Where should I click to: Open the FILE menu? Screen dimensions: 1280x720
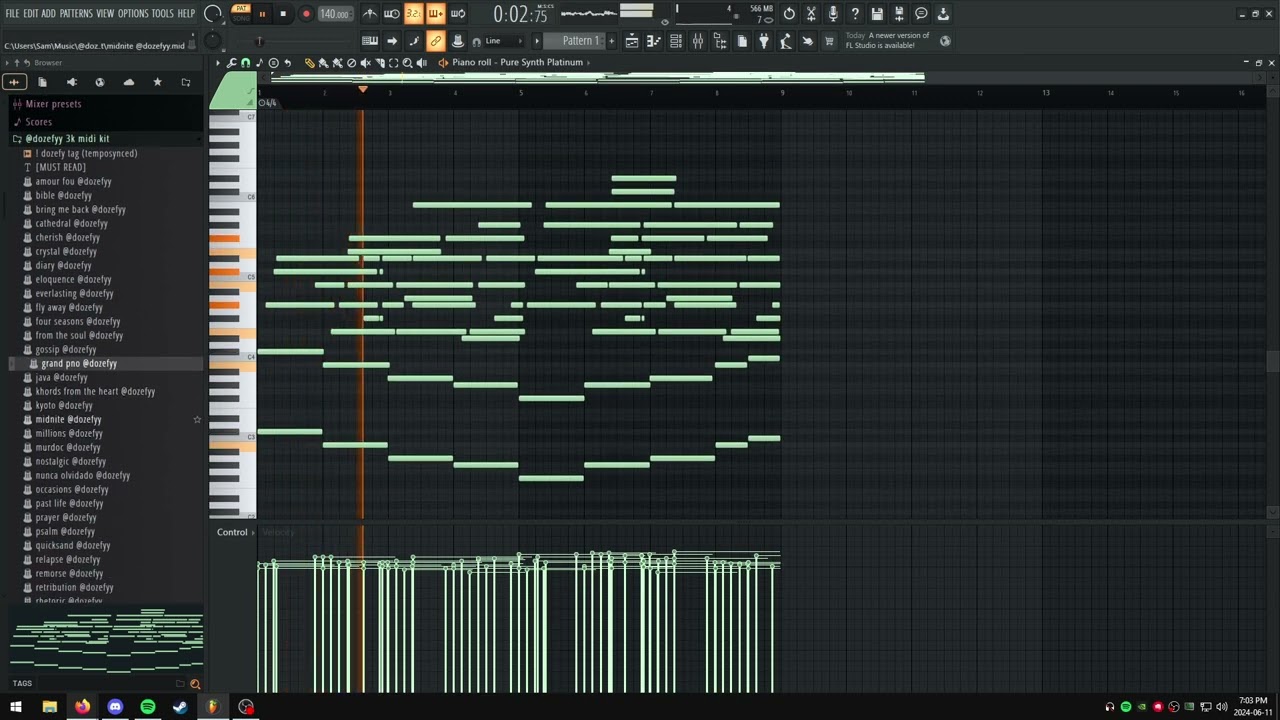click(x=12, y=13)
